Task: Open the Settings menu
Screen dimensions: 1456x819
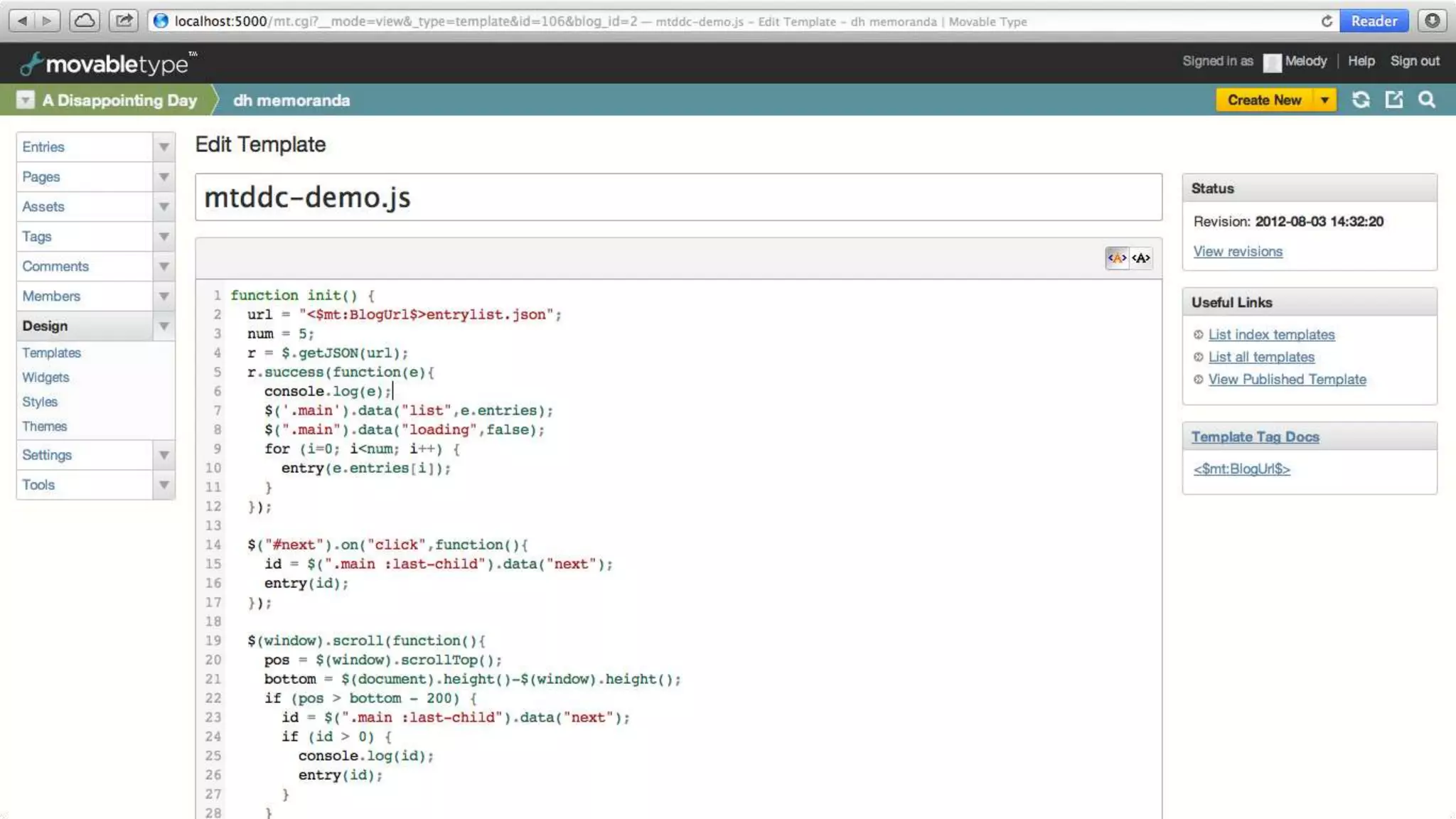Action: (x=85, y=454)
